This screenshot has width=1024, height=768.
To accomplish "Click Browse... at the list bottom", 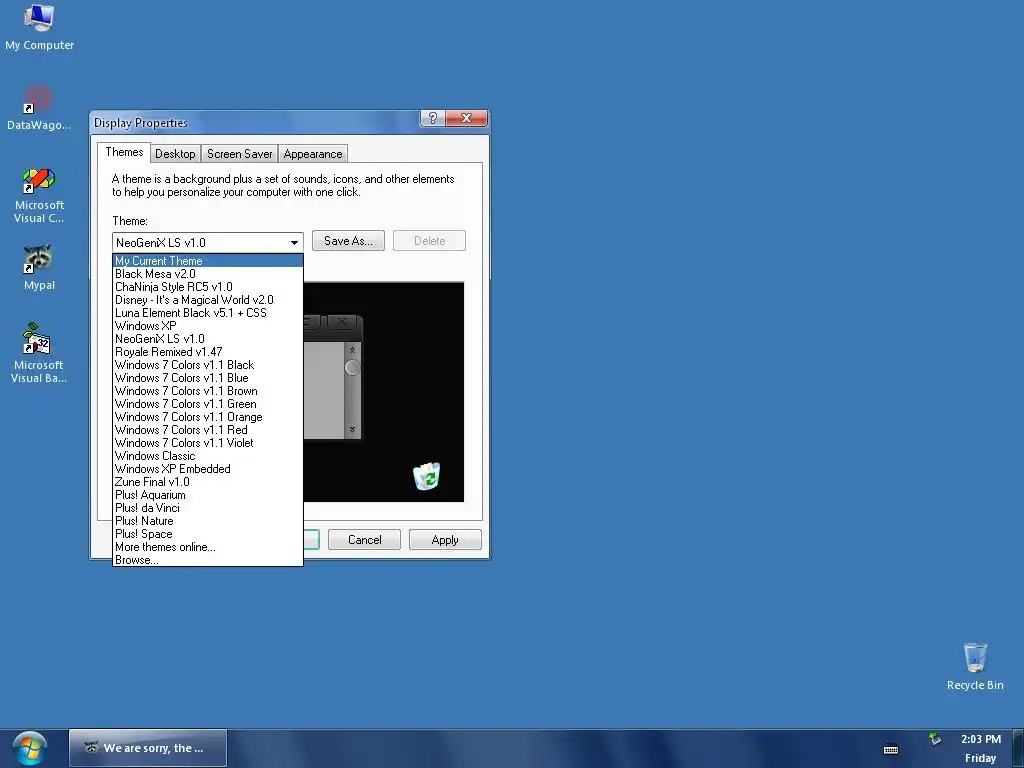I will click(208, 560).
